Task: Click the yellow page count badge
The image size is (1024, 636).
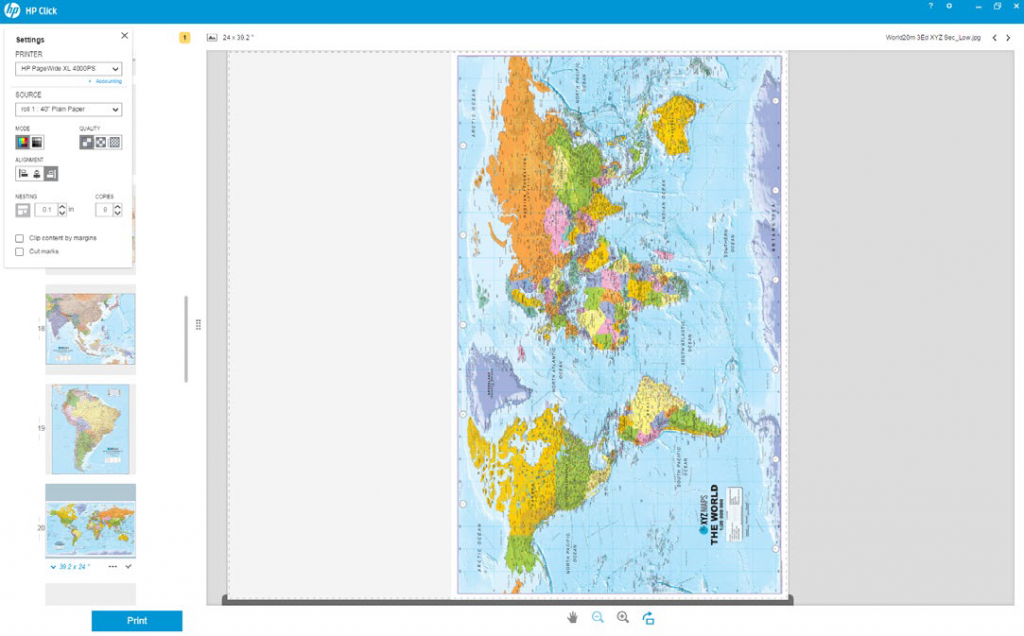Action: (185, 38)
